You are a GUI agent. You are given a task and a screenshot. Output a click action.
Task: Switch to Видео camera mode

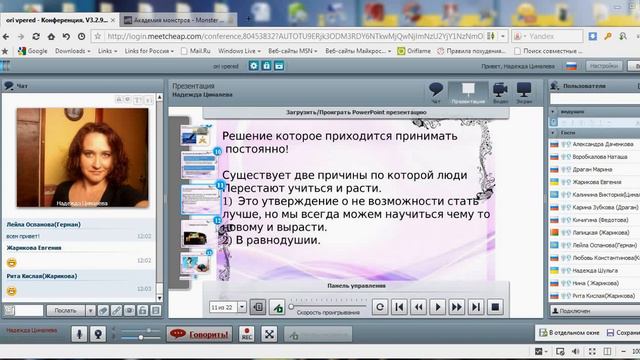tap(500, 92)
